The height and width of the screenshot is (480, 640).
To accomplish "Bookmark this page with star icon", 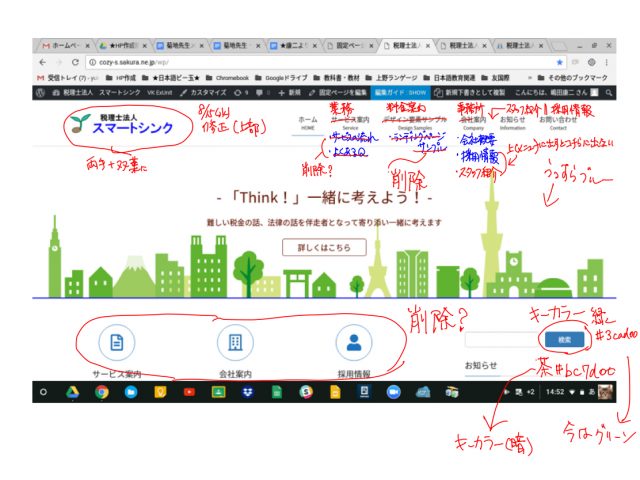I will [x=560, y=62].
